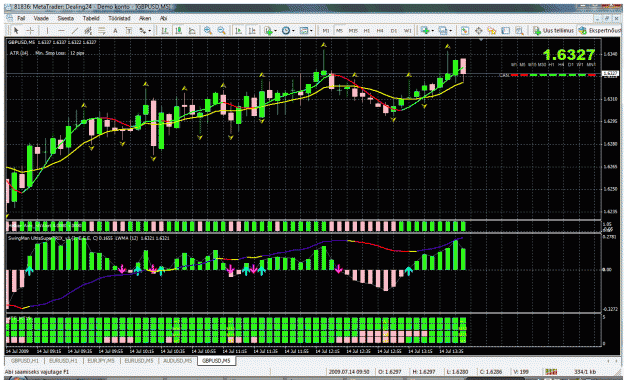Select the Fibonacci retracement tool

tap(102, 31)
